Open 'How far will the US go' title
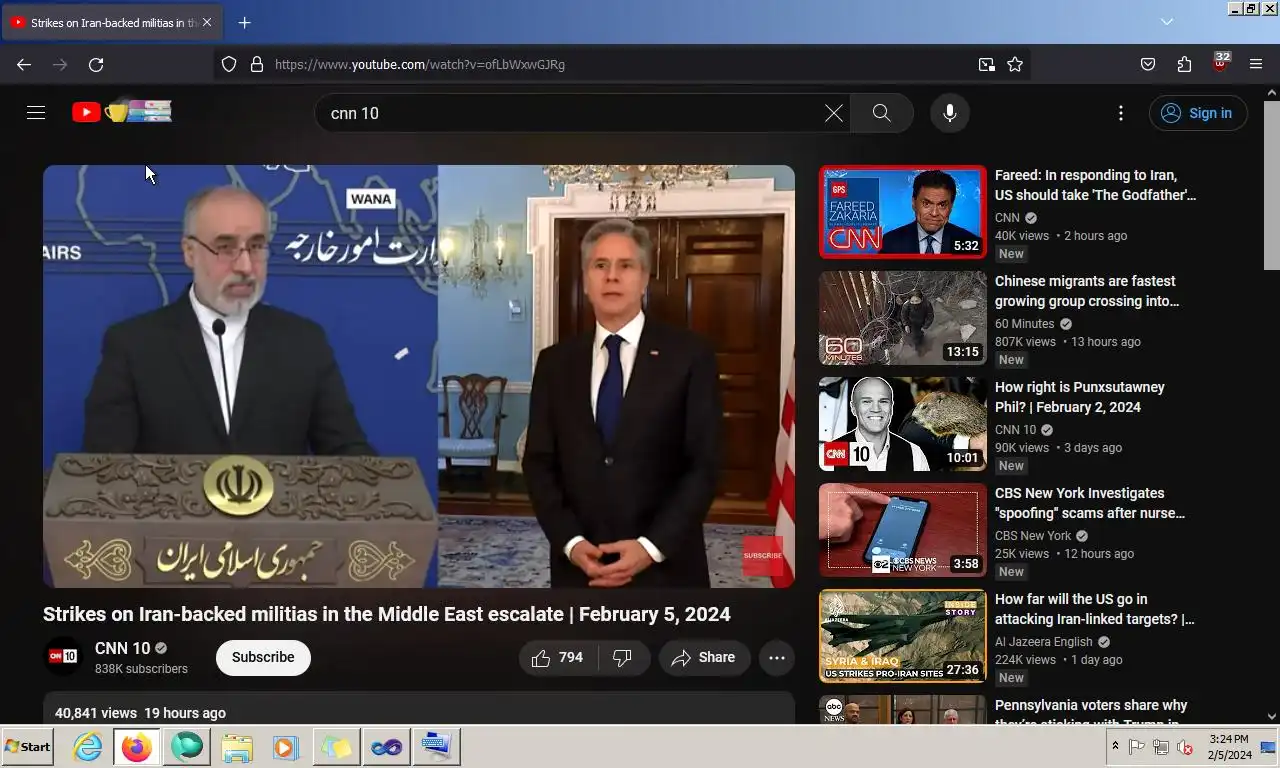Viewport: 1280px width, 768px height. (x=1095, y=609)
